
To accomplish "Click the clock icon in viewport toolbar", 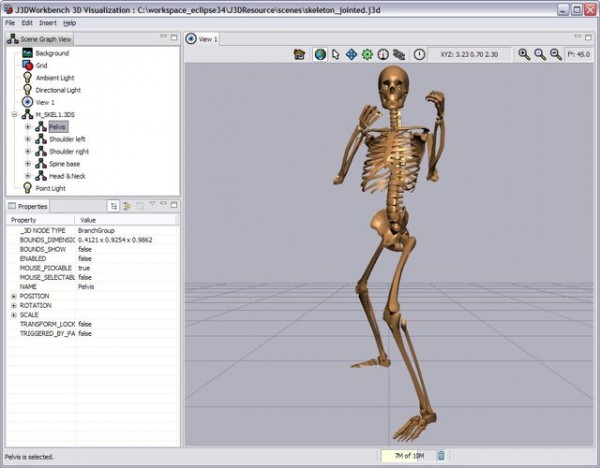I will 419,54.
